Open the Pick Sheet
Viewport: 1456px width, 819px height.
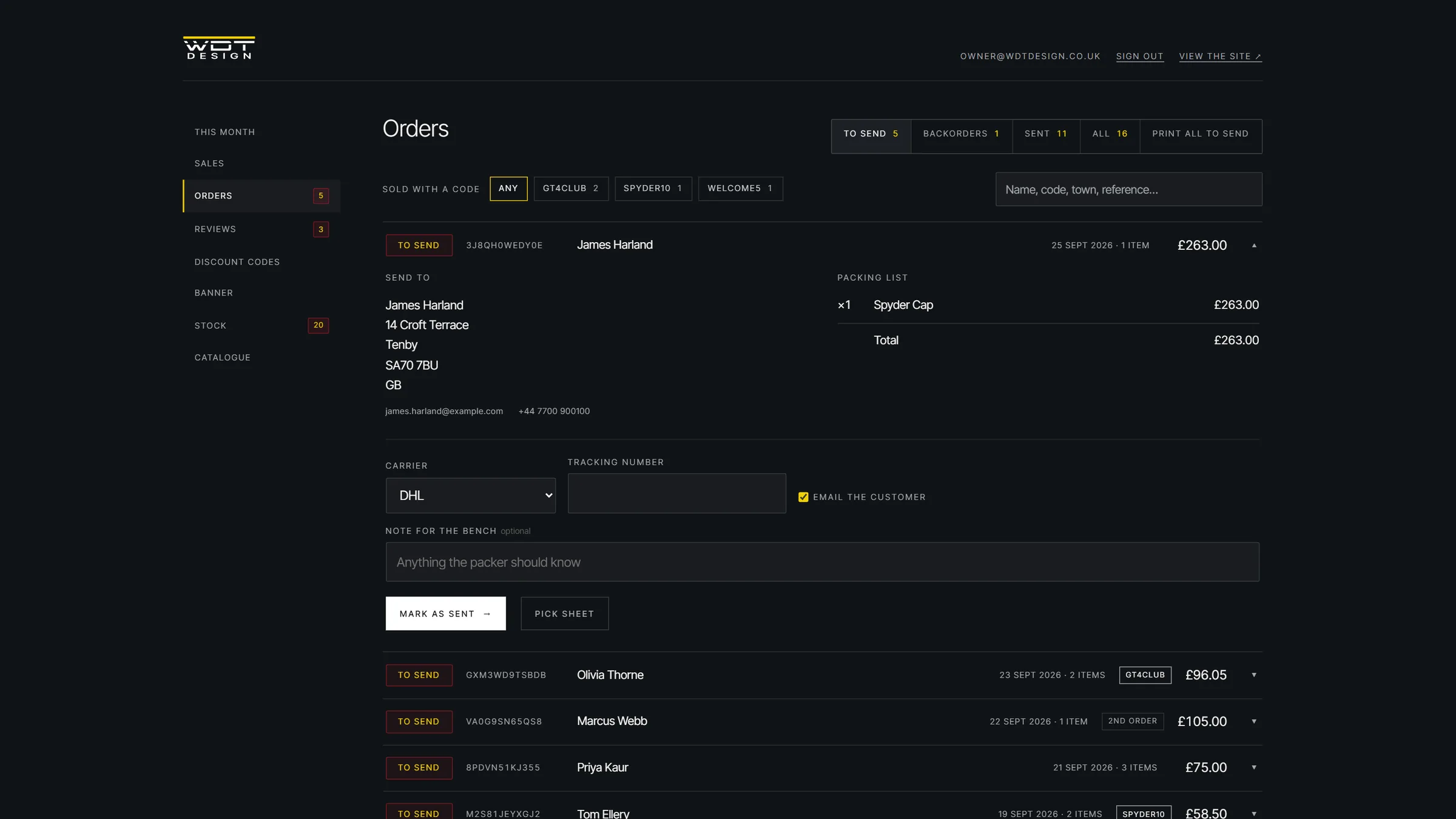point(564,613)
